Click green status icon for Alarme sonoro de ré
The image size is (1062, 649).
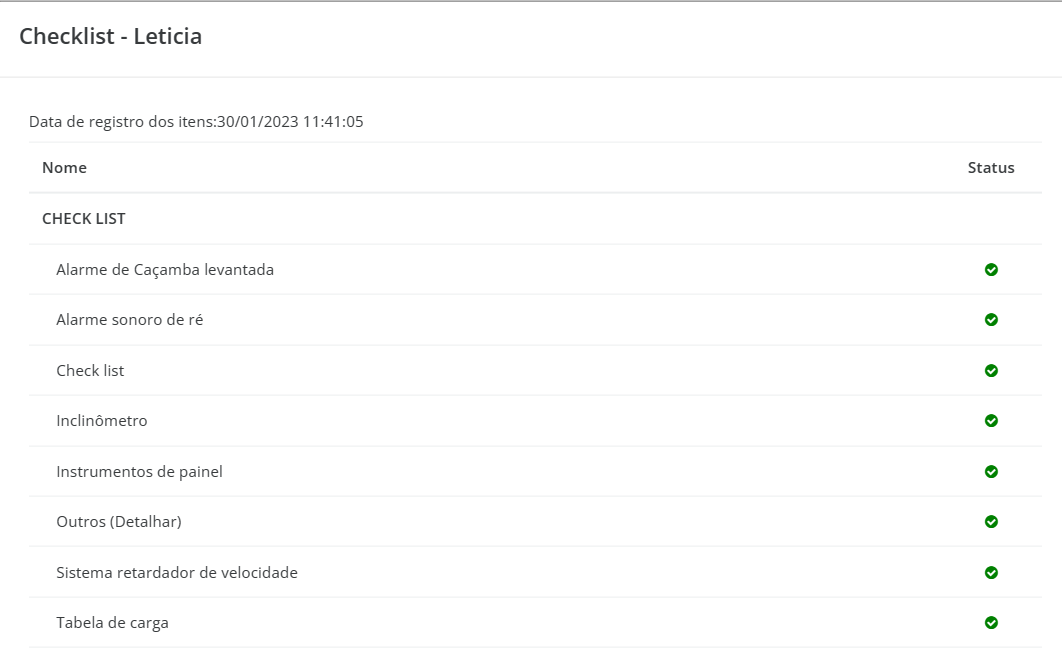coord(991,320)
